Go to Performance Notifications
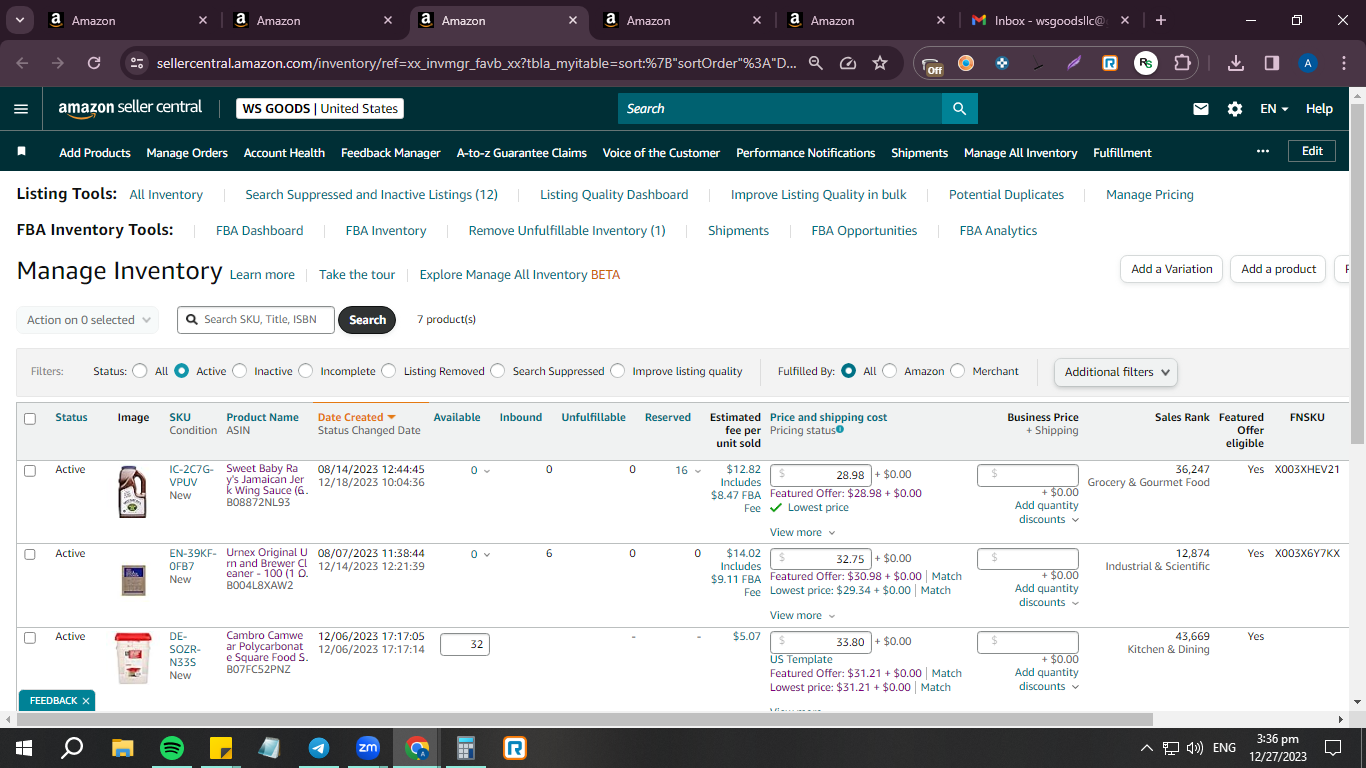The width and height of the screenshot is (1366, 768). click(806, 153)
